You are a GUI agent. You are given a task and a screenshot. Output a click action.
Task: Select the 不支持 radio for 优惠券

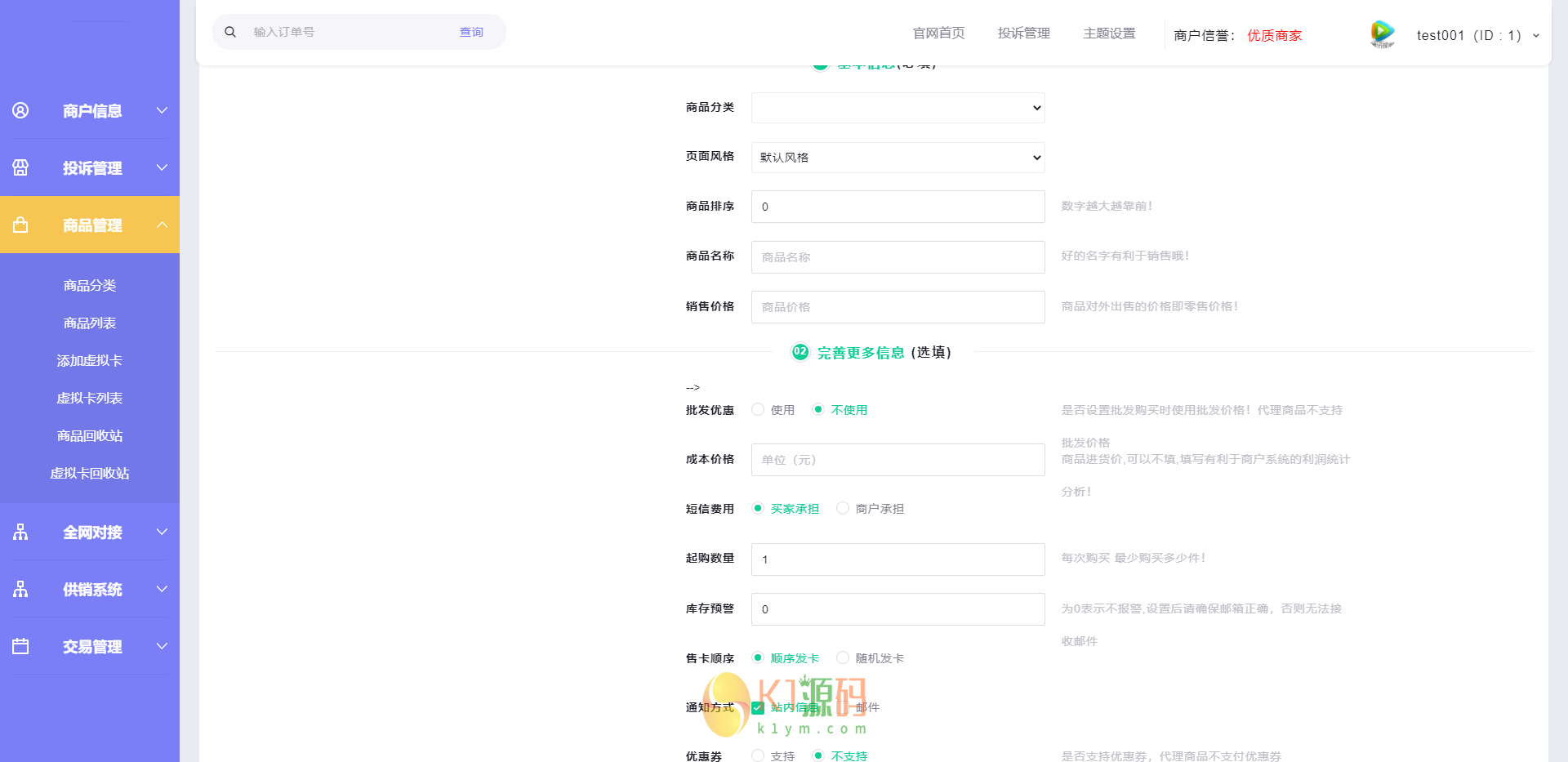pos(818,755)
